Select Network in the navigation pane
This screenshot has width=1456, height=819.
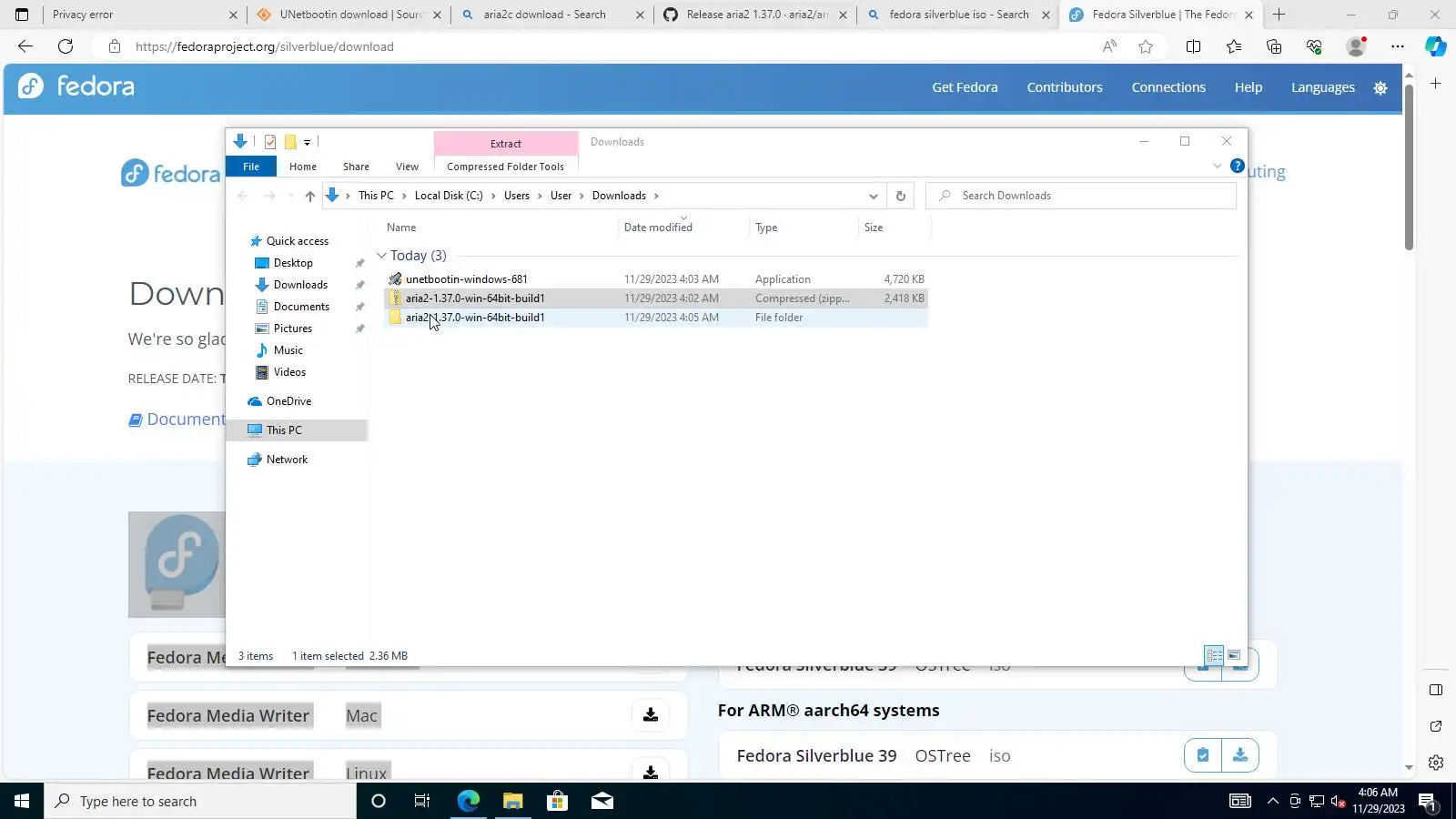tap(287, 460)
